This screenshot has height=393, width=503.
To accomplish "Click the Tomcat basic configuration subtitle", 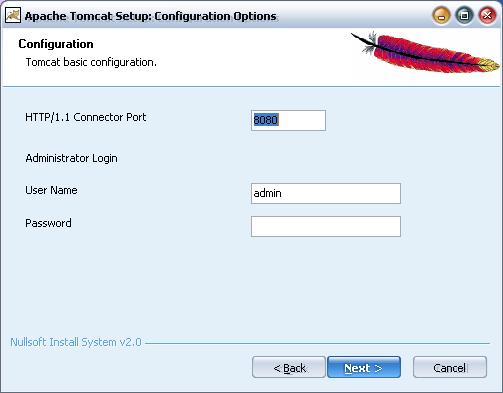I will [91, 62].
